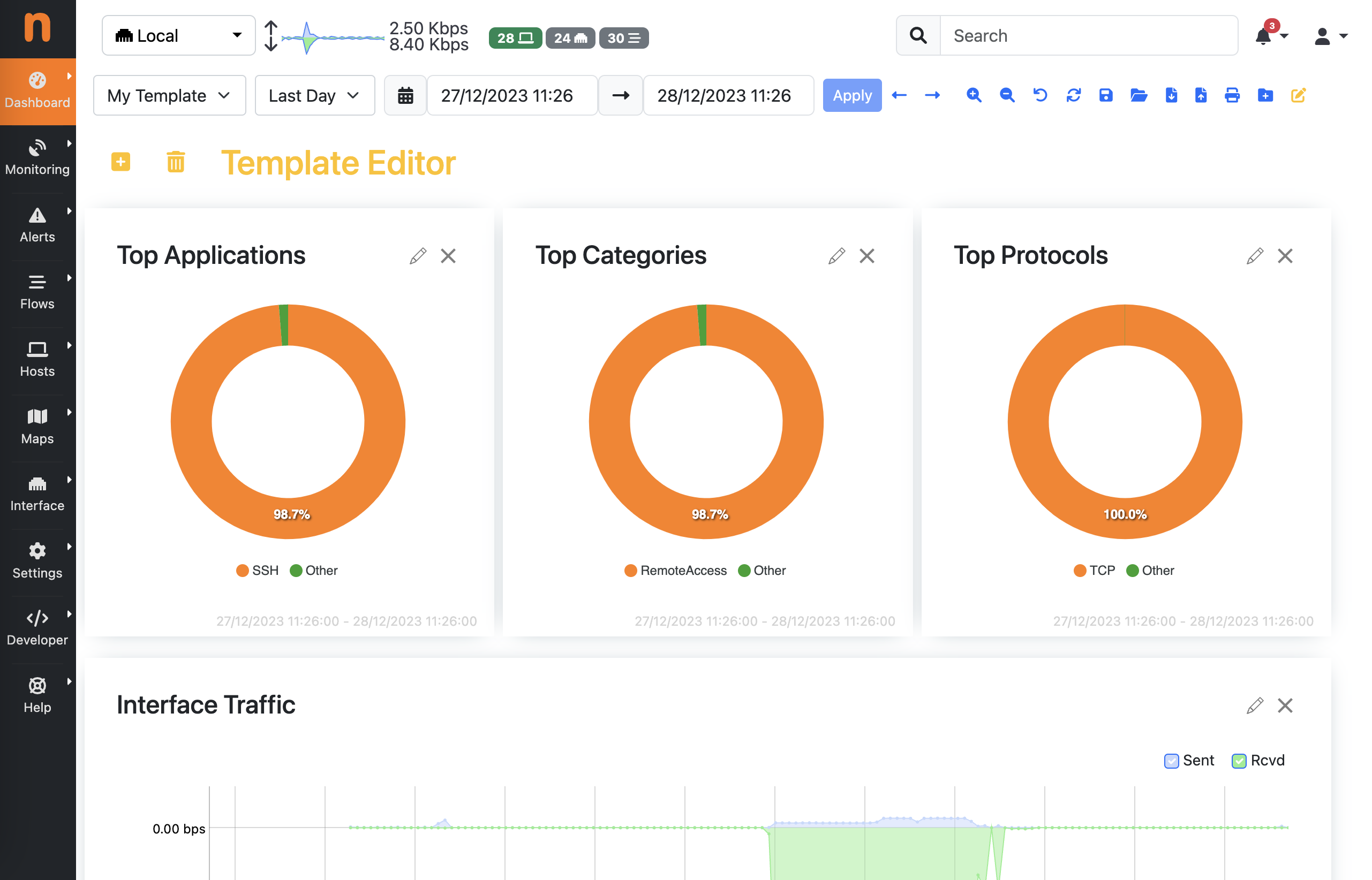
Task: Open the Interface sidebar section
Action: click(x=37, y=494)
